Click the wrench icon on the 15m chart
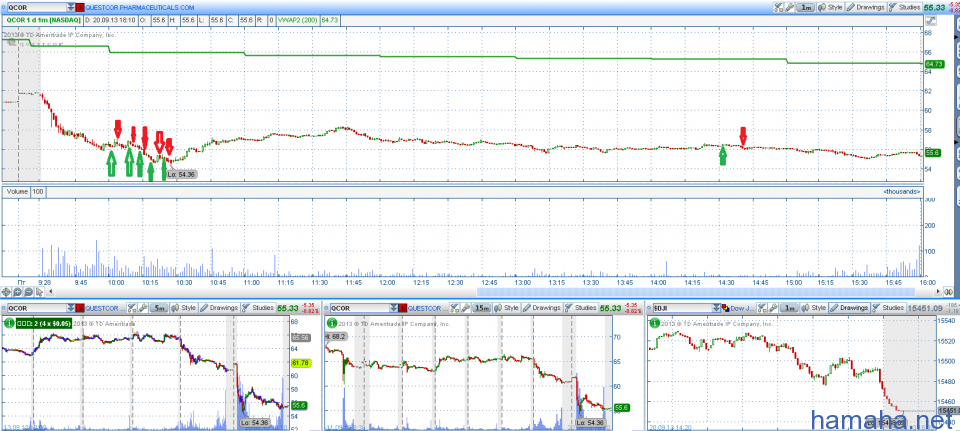The height and width of the screenshot is (431, 960). 465,308
